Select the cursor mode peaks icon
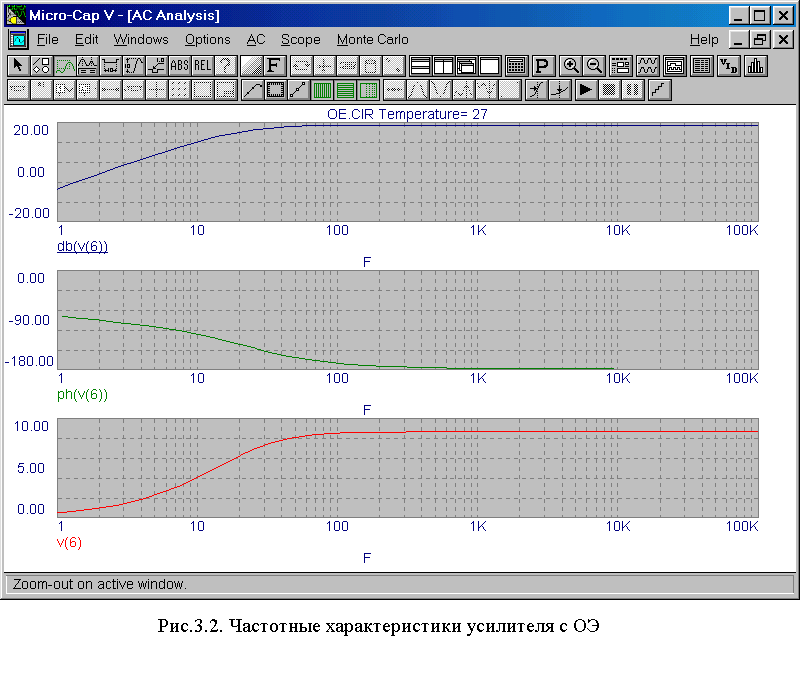This screenshot has height=688, width=800. (87, 66)
